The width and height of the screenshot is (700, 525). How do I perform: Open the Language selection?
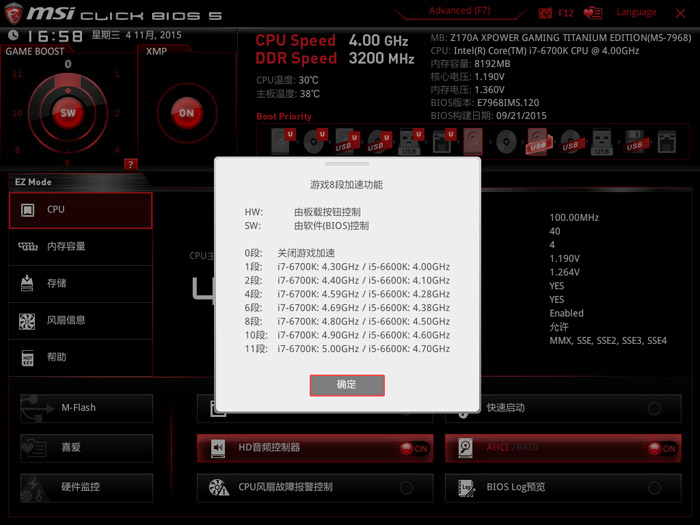coord(636,13)
